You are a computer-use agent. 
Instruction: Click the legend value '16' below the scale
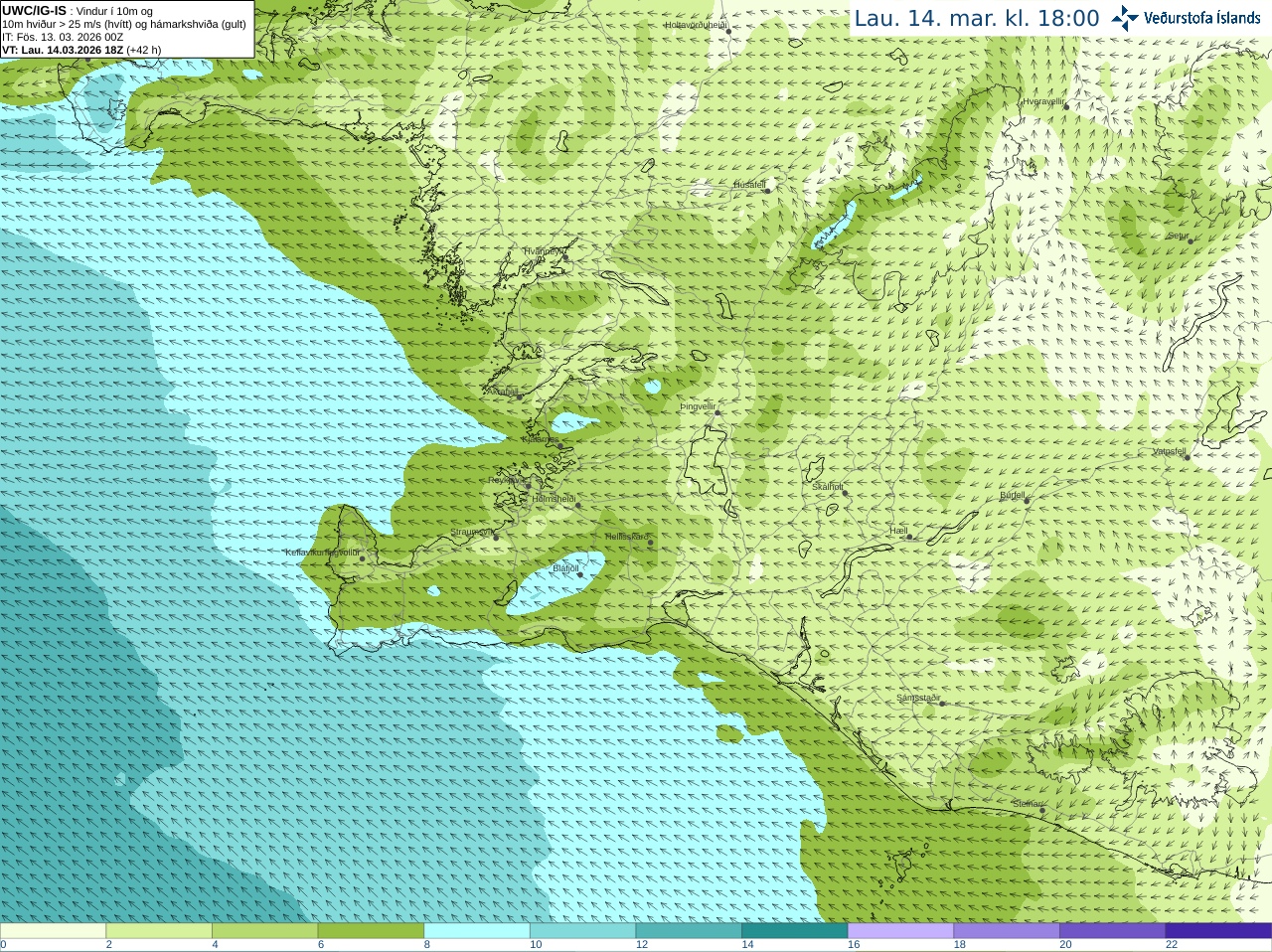click(854, 945)
